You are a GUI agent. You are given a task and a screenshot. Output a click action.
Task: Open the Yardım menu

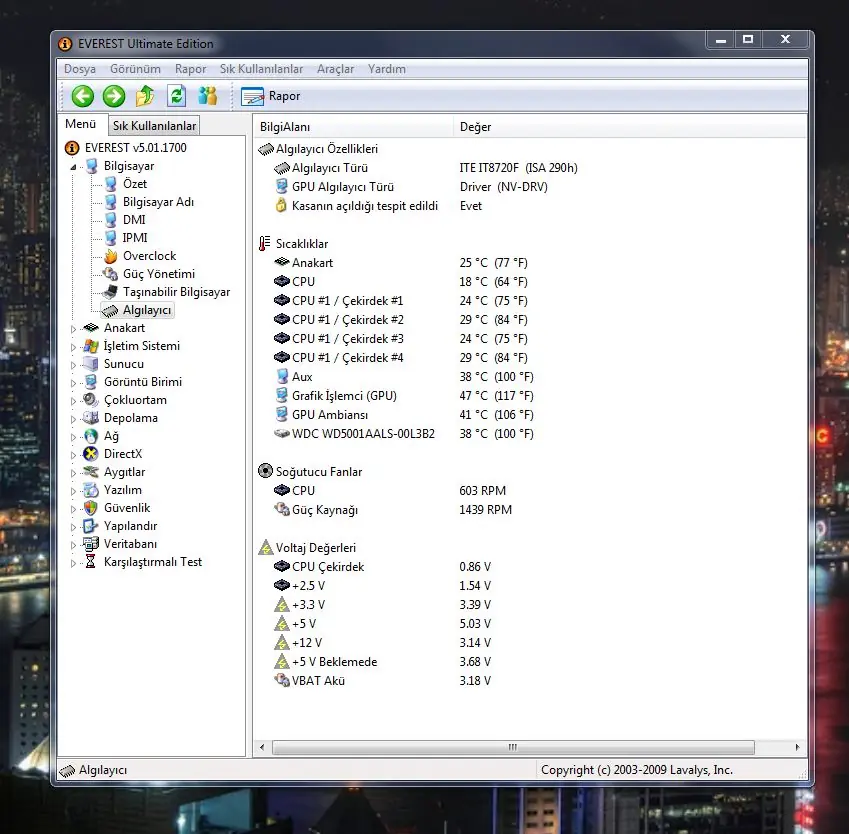tap(387, 69)
